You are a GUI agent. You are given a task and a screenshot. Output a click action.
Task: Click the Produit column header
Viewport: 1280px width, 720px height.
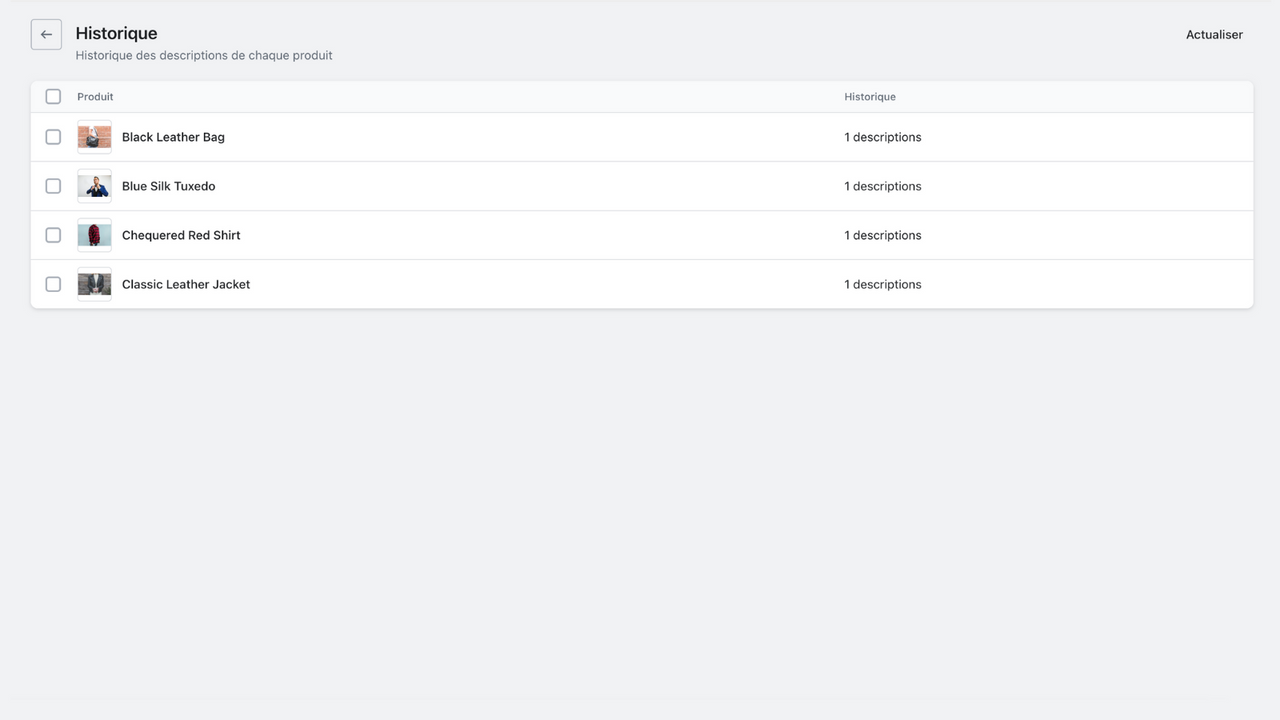(95, 97)
